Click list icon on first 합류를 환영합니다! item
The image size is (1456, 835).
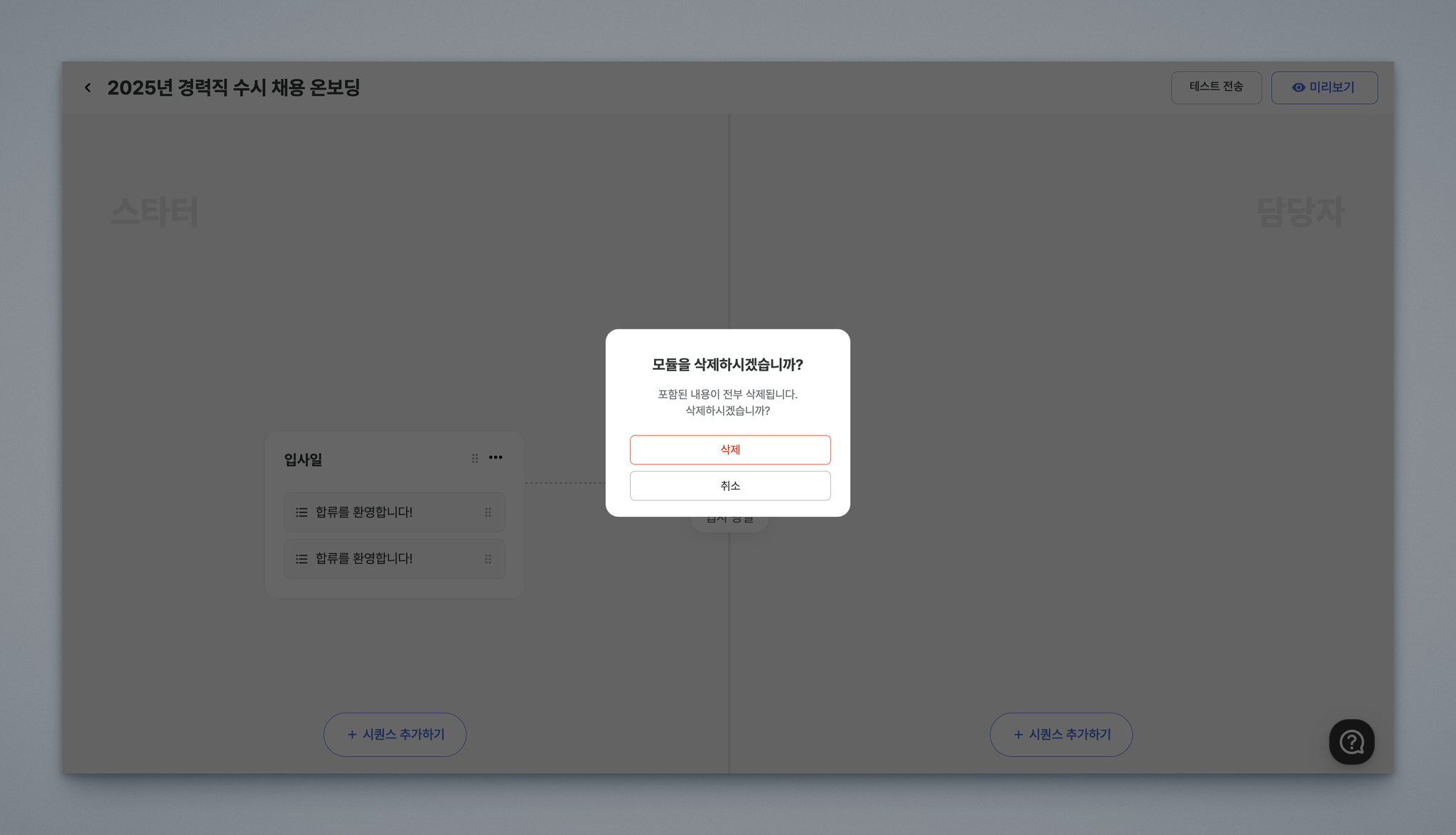301,512
